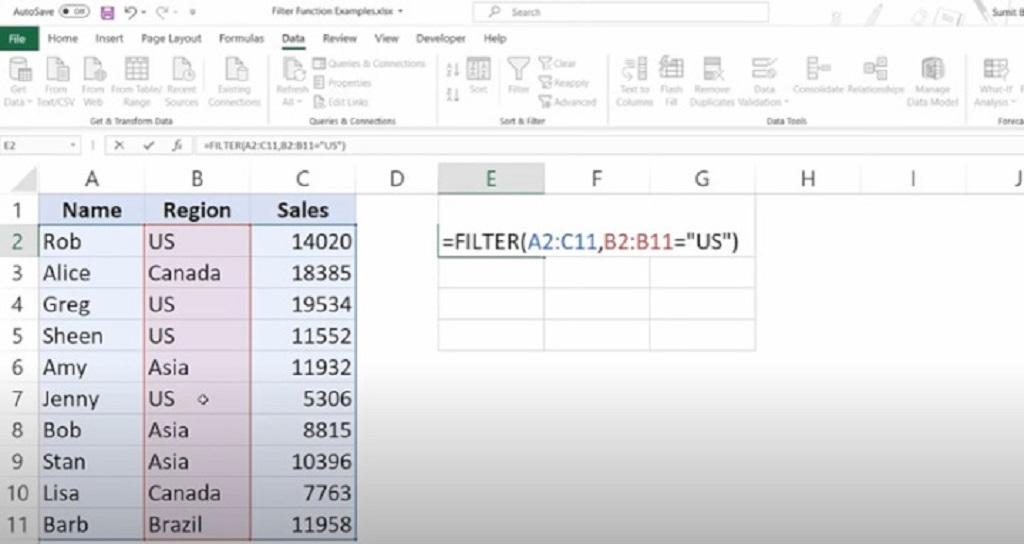Cancel the formula with the X button
Image resolution: width=1024 pixels, height=544 pixels.
[119, 146]
